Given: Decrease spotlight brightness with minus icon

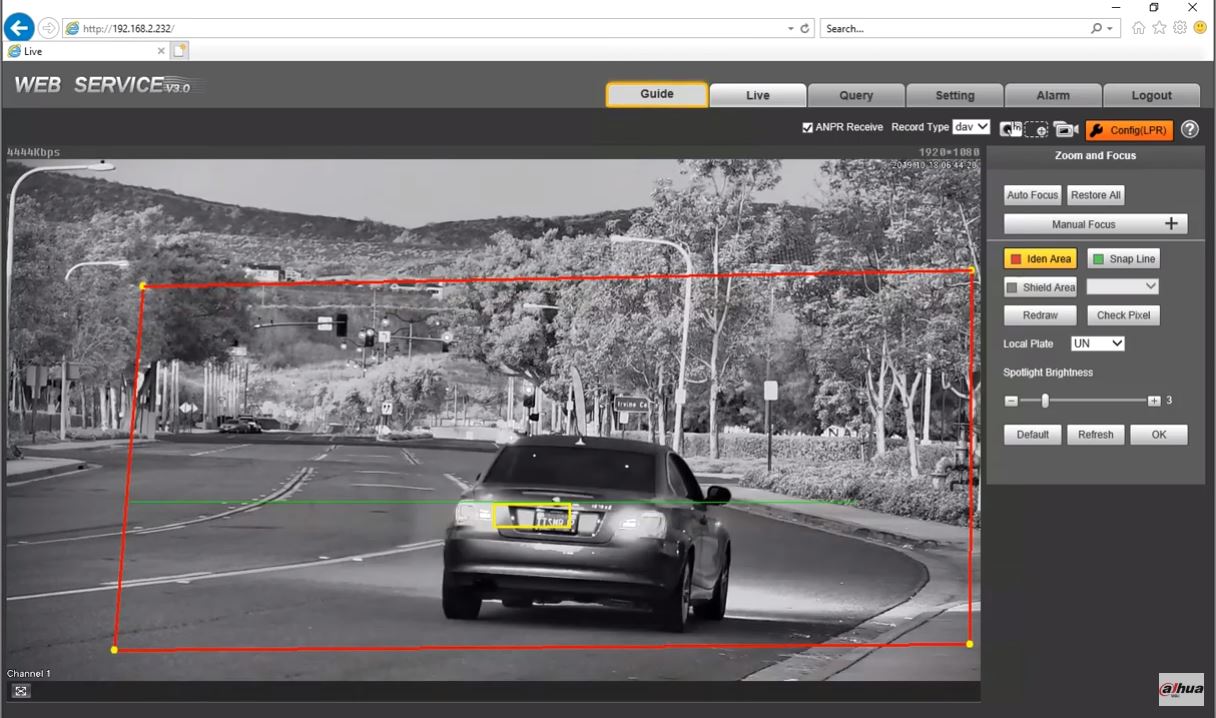Looking at the screenshot, I should coord(1011,400).
